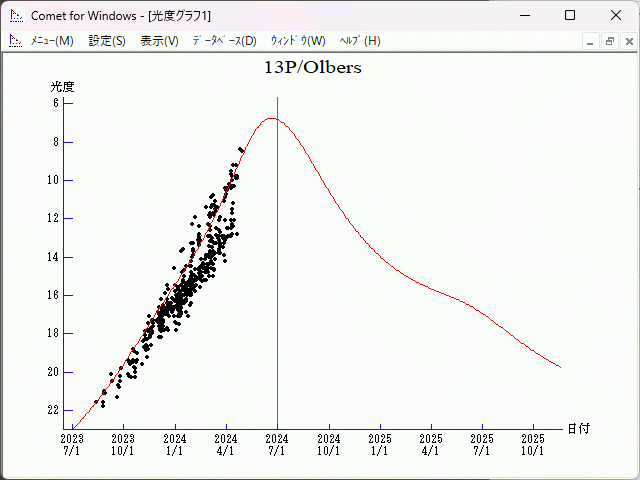Viewport: 640px width, 480px height.
Task: Open the ヘルプ(H) help menu
Action: point(360,41)
